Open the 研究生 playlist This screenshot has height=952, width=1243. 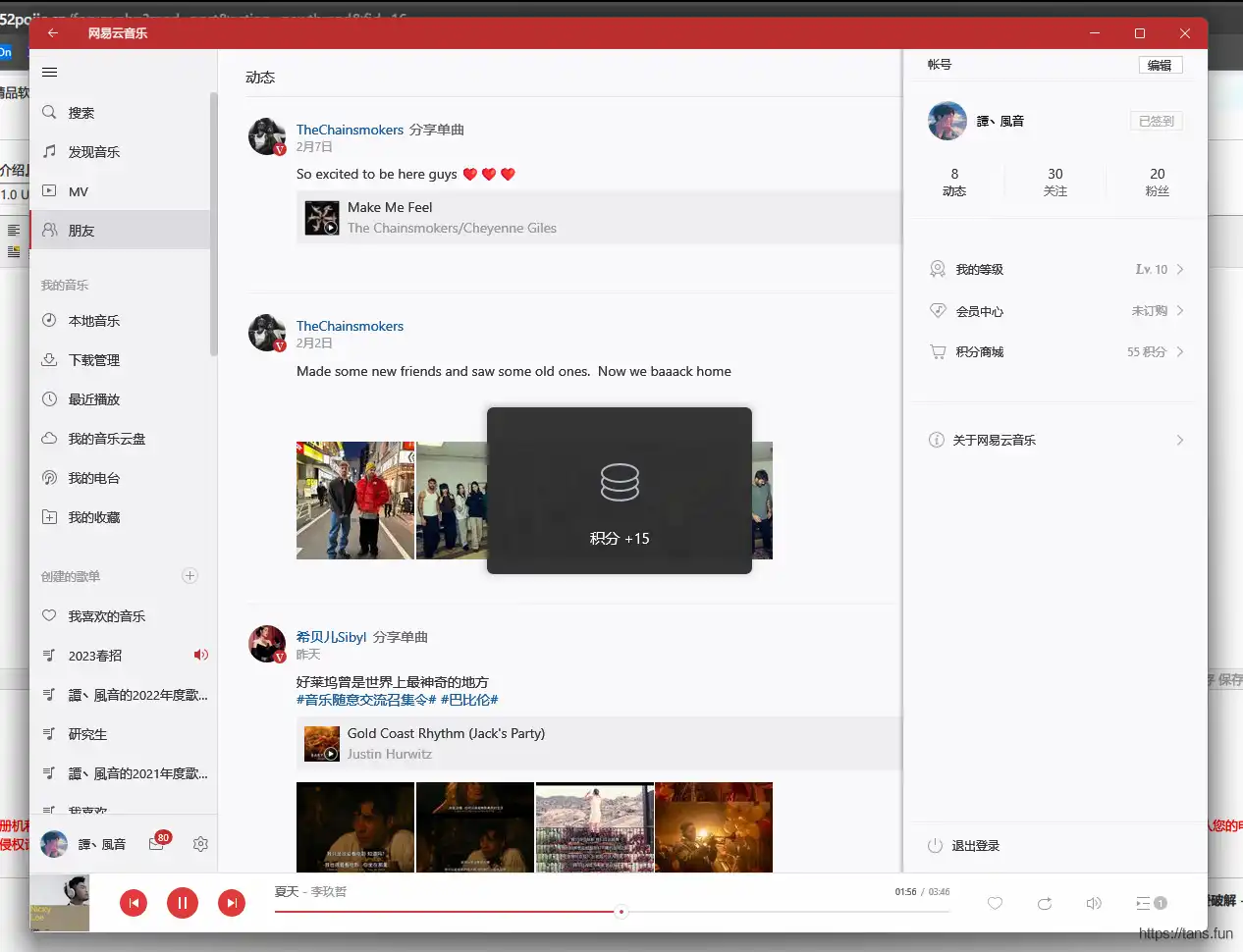(120, 734)
